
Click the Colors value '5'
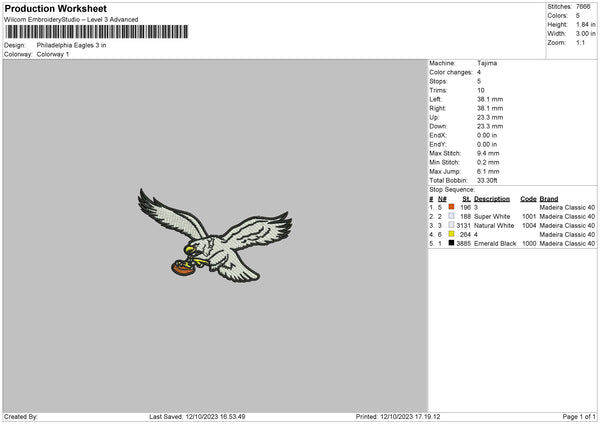coord(578,16)
